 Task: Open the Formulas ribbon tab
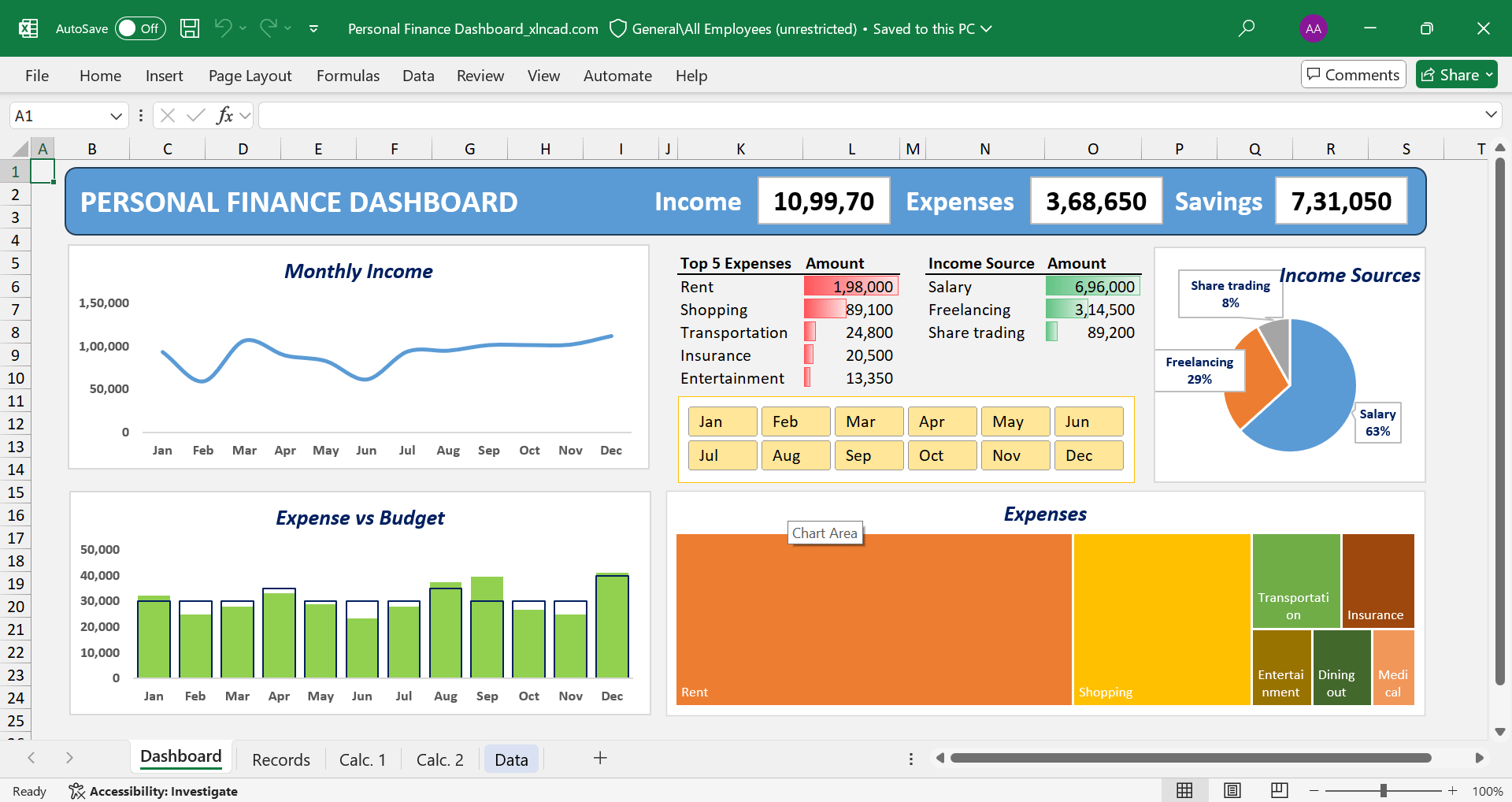[x=347, y=76]
